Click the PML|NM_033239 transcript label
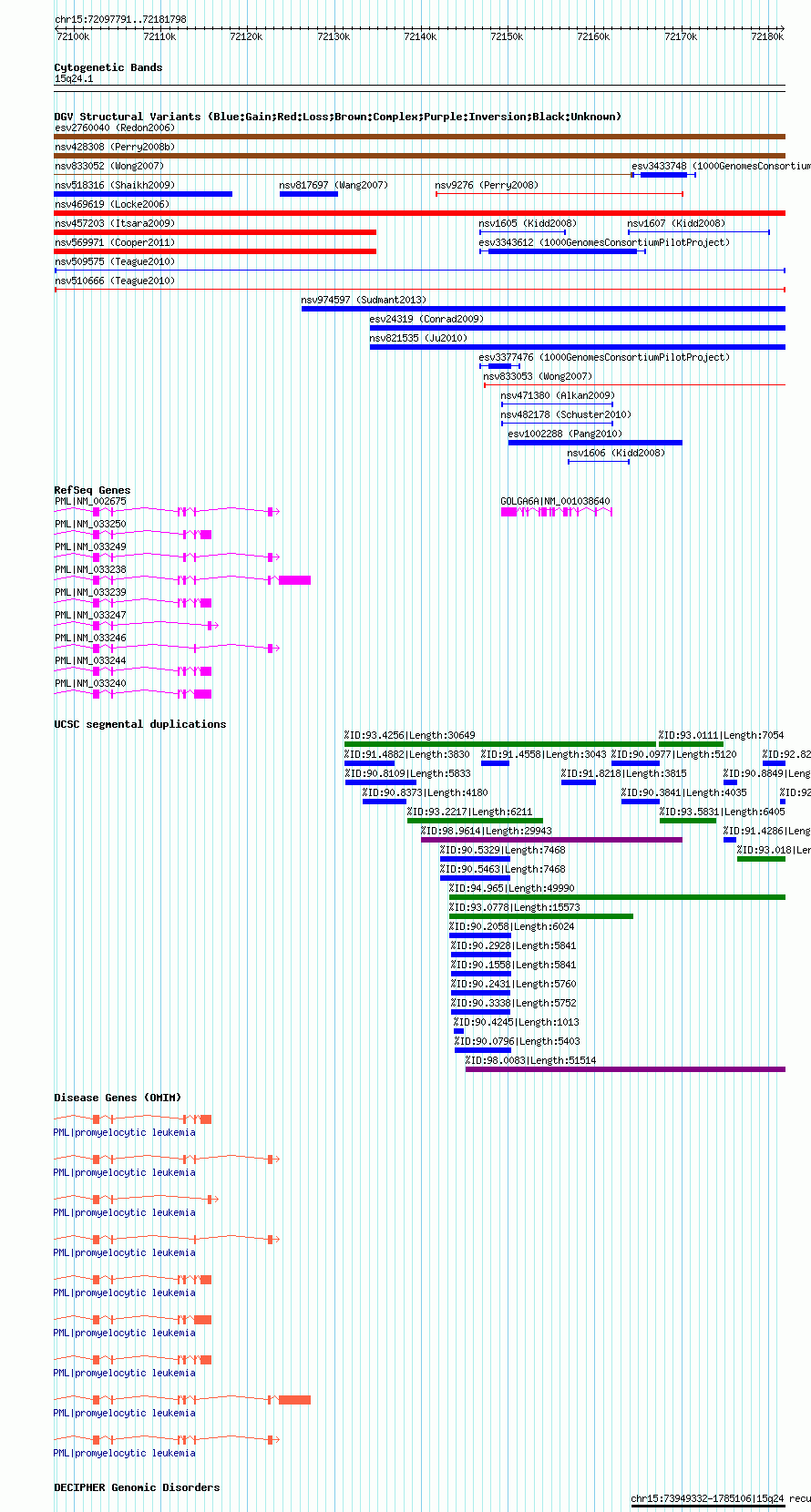This screenshot has width=811, height=1512. click(x=90, y=592)
